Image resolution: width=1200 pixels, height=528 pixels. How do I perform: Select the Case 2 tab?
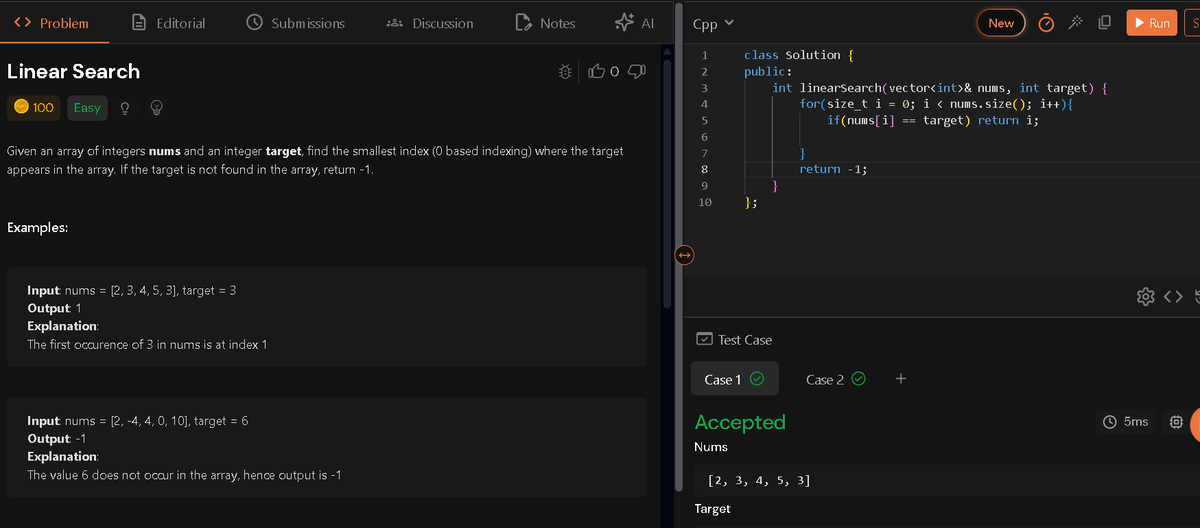(835, 379)
